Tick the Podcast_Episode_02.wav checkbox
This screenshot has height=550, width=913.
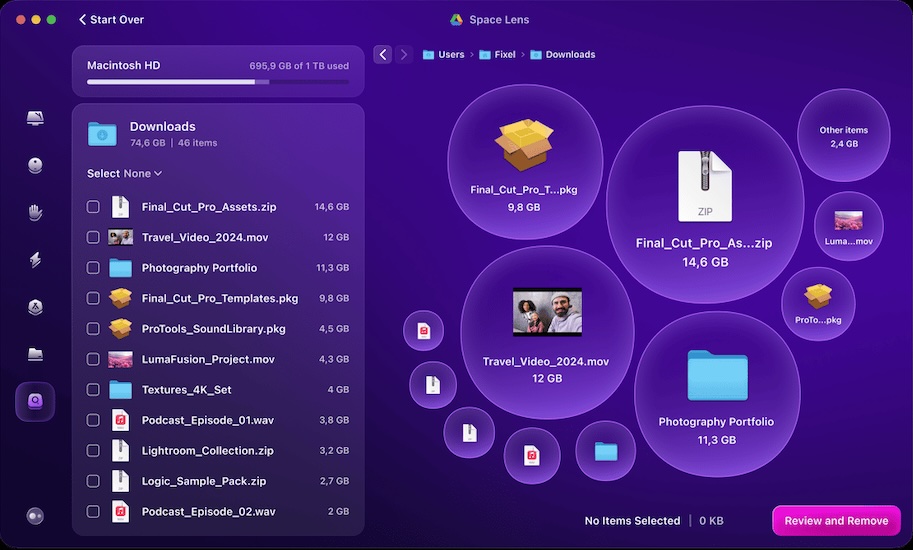(x=93, y=512)
